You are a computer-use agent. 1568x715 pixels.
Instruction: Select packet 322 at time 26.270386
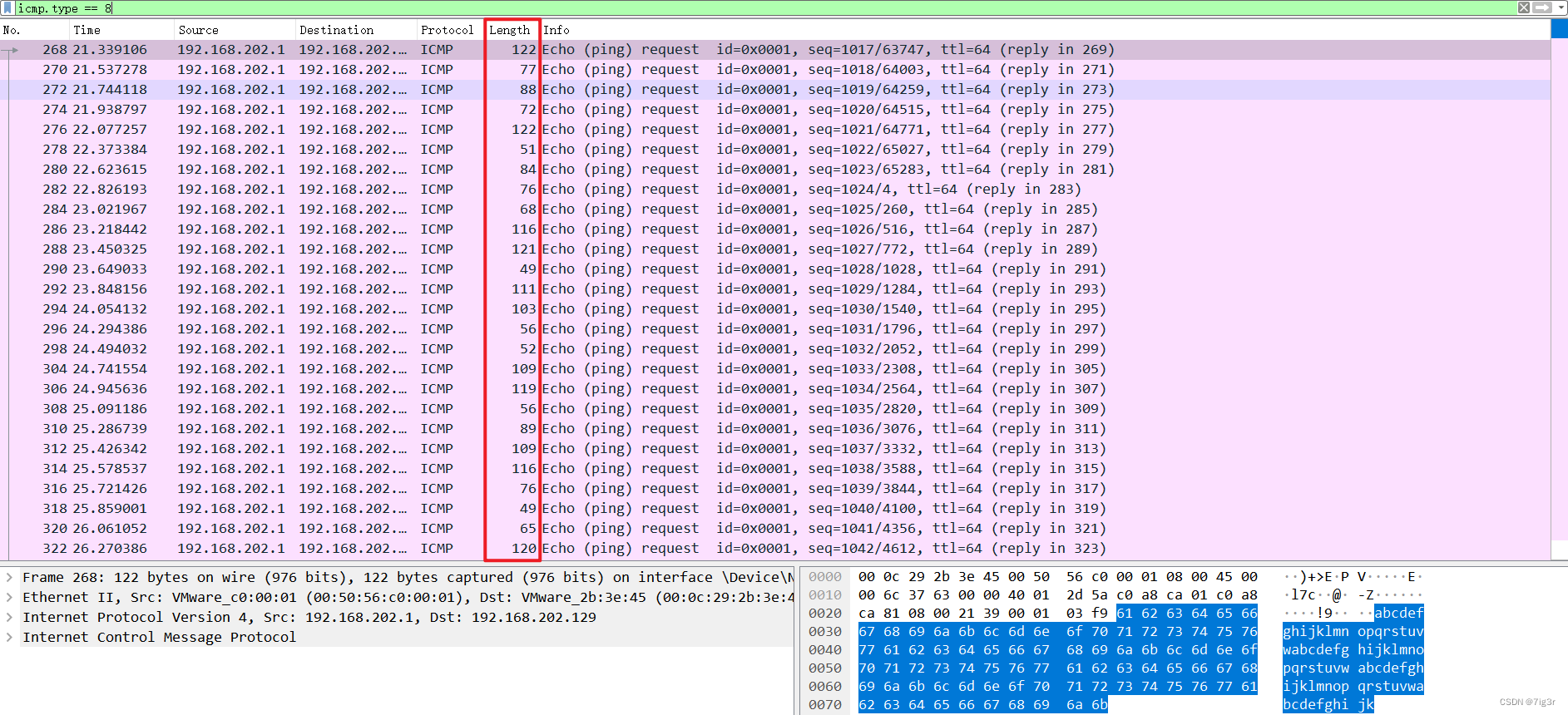[775, 549]
